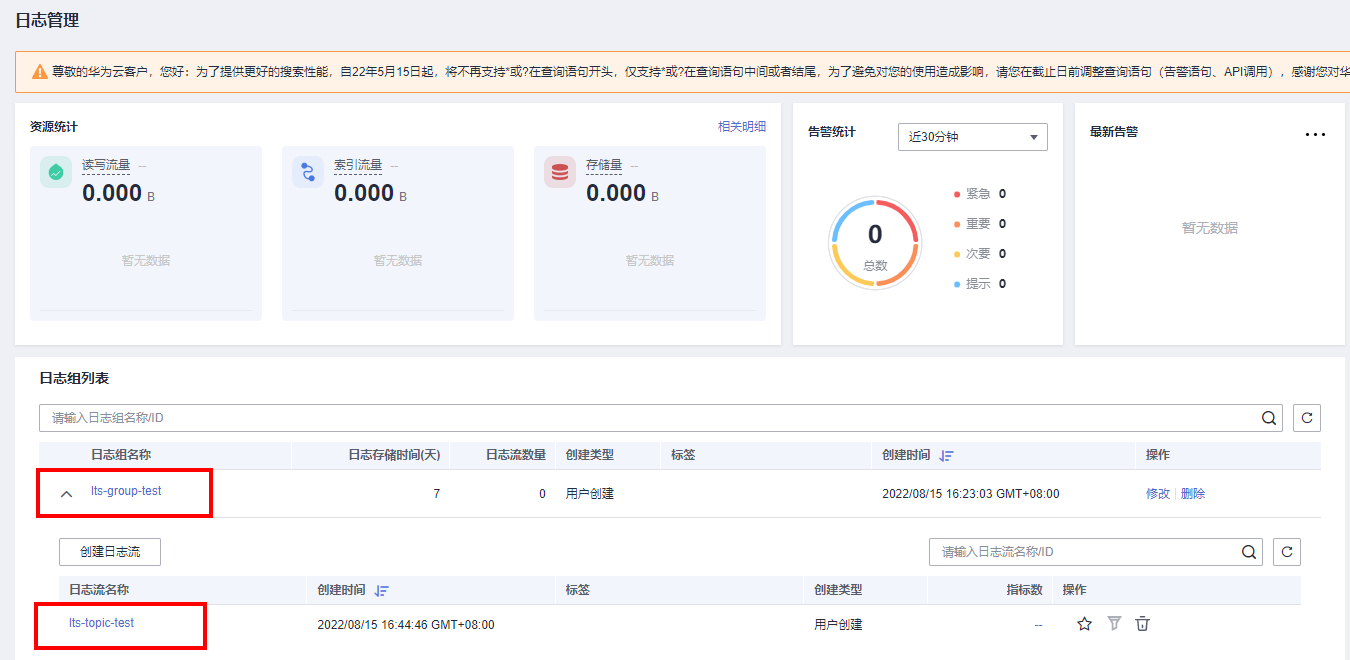This screenshot has height=660, width=1350.
Task: Sort log streams by creation time
Action: click(x=381, y=590)
